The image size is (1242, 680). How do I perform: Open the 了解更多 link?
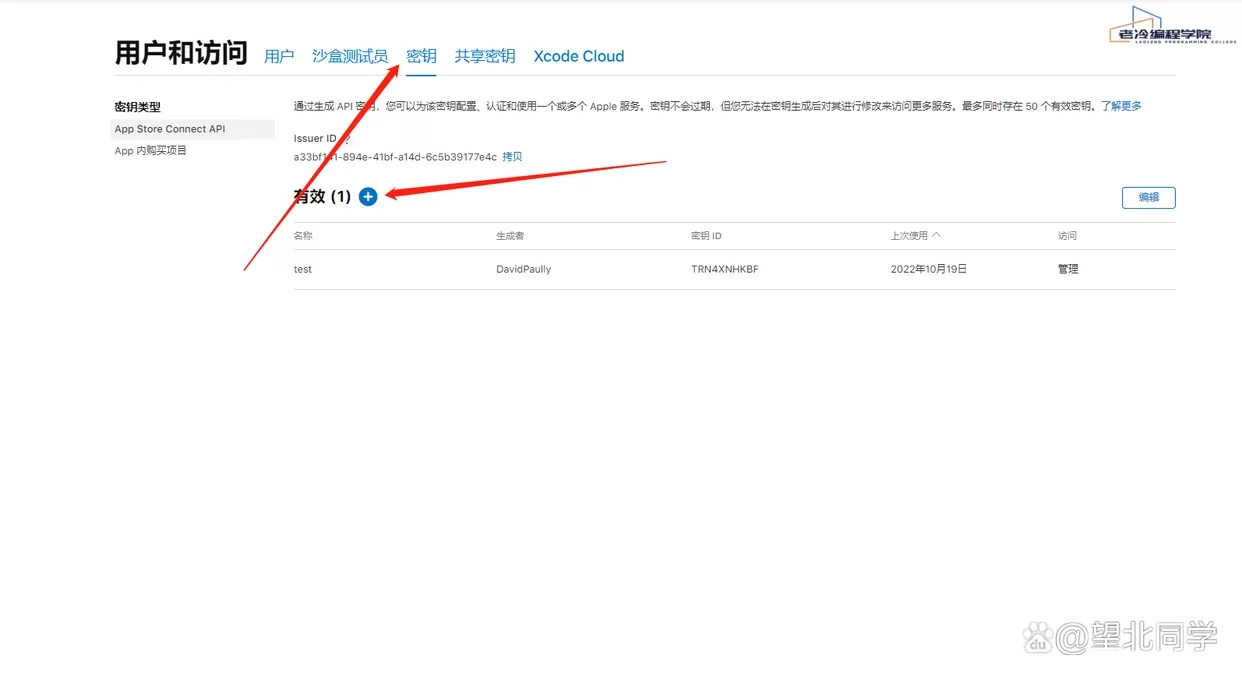1121,106
